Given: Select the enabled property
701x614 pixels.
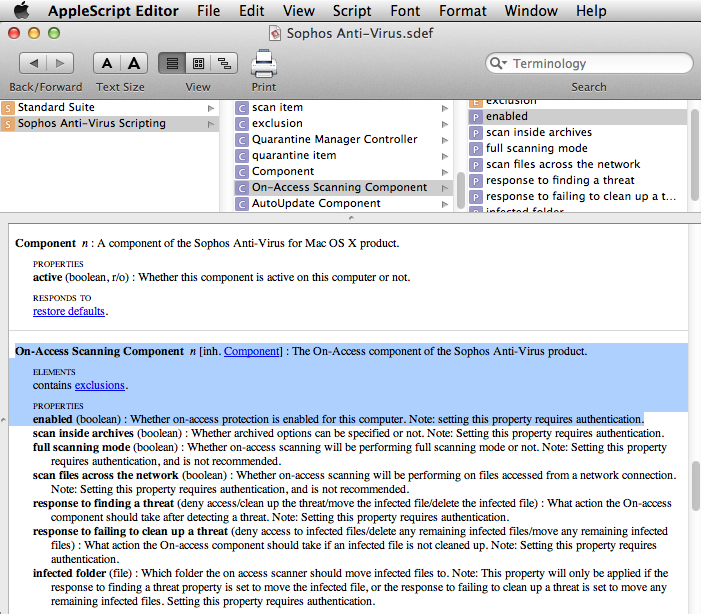Looking at the screenshot, I should (x=577, y=116).
